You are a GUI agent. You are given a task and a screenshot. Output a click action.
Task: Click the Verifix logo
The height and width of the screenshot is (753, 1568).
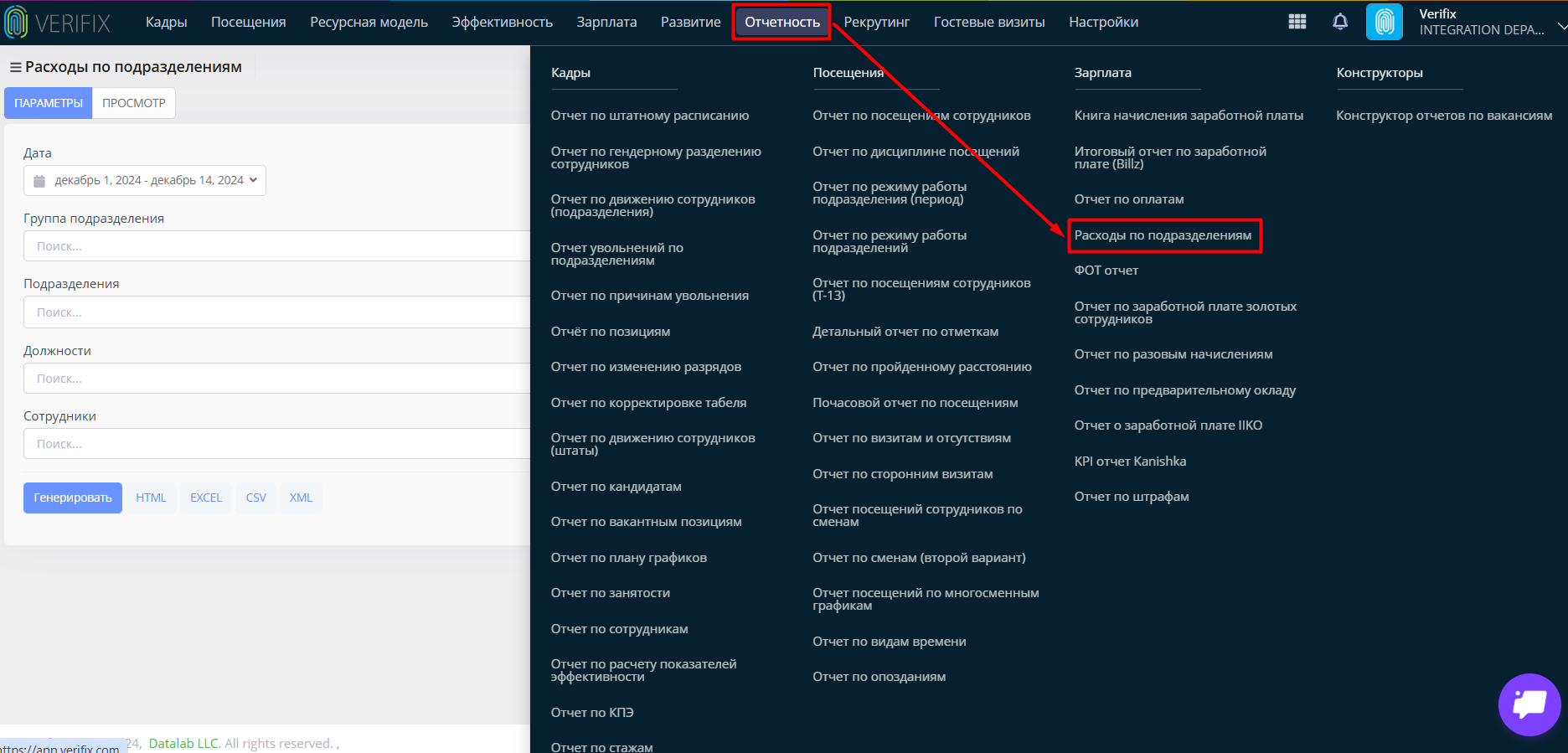click(x=58, y=23)
